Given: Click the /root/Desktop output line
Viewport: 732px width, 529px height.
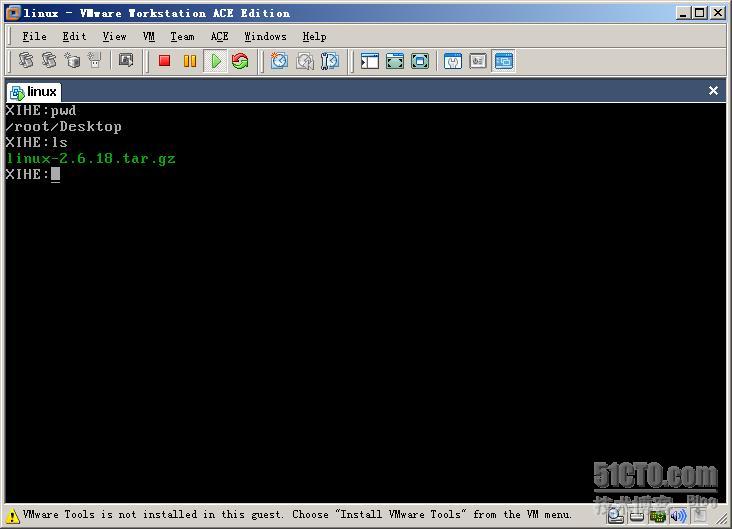Looking at the screenshot, I should (63, 127).
